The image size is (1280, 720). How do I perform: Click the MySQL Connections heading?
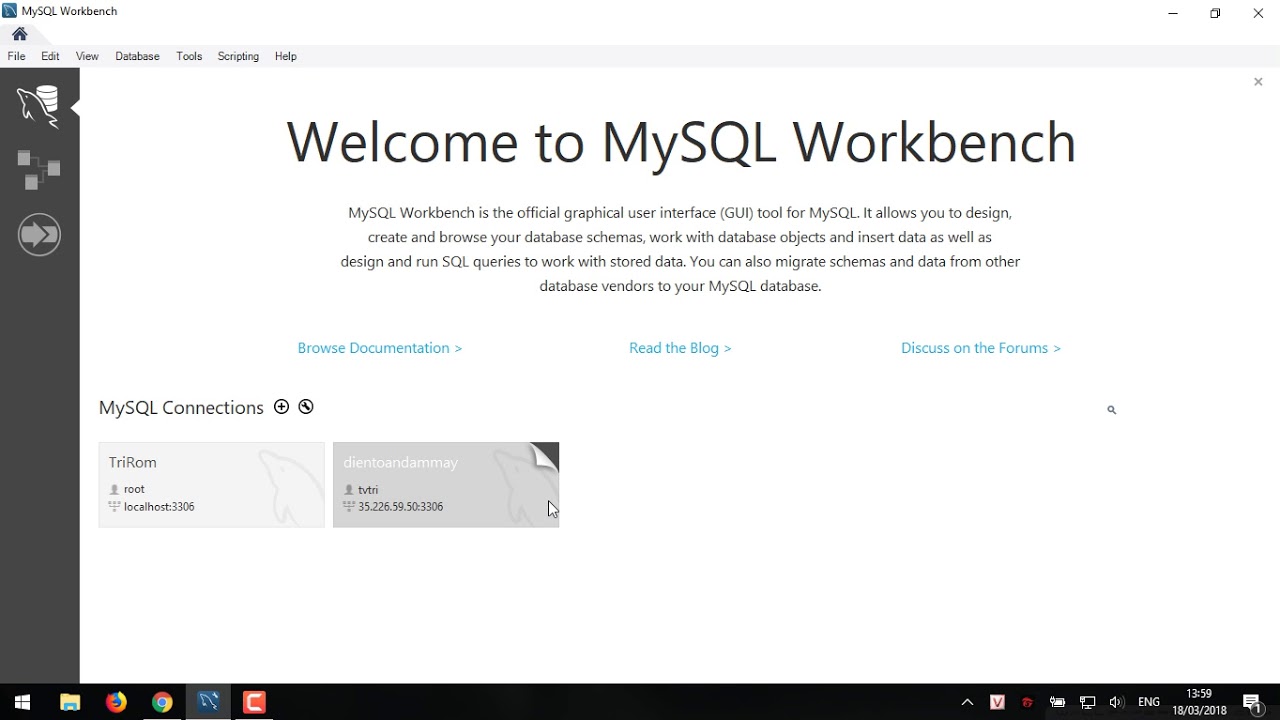(x=181, y=408)
